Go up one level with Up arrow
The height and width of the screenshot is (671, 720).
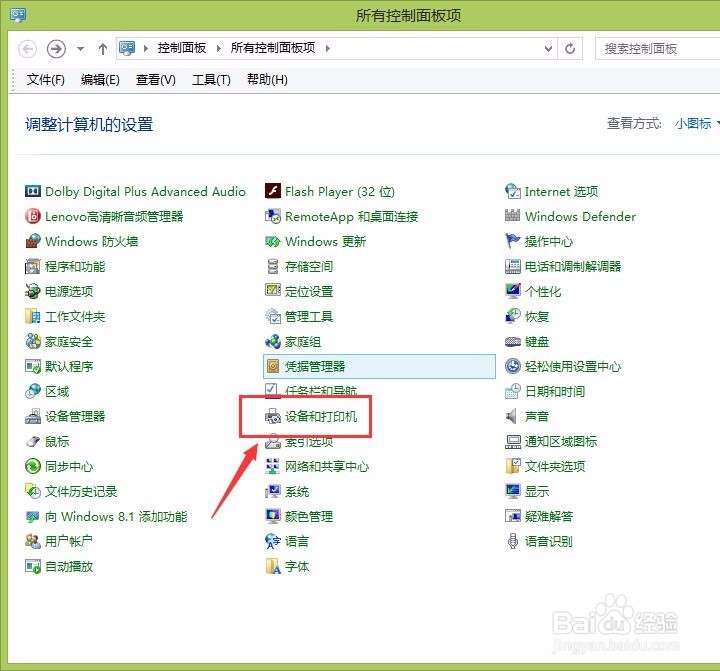[x=103, y=49]
